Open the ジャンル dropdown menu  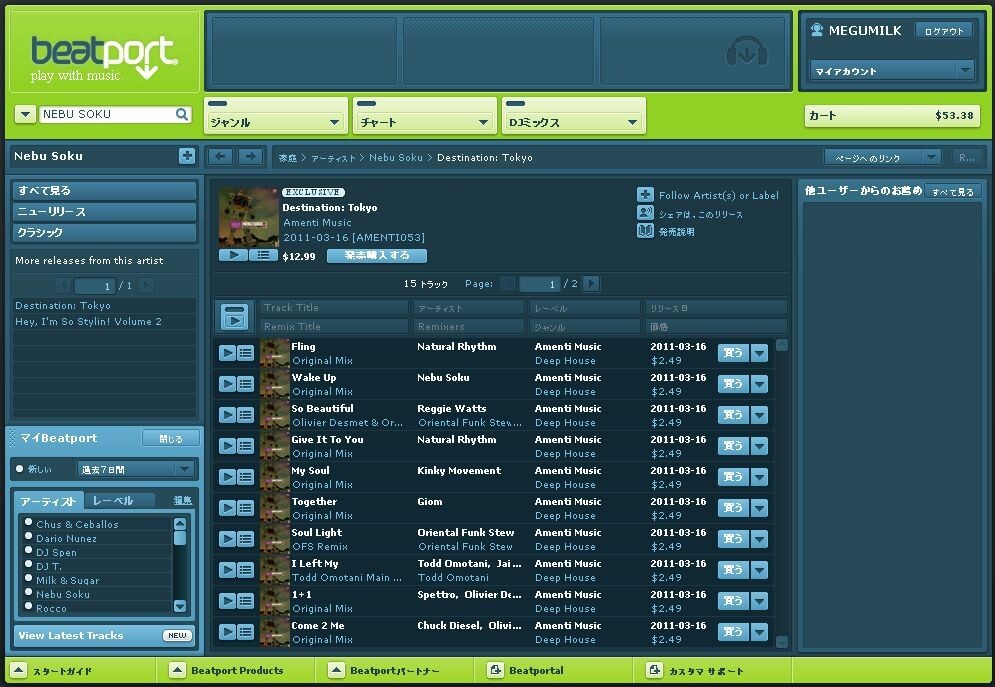tap(276, 122)
